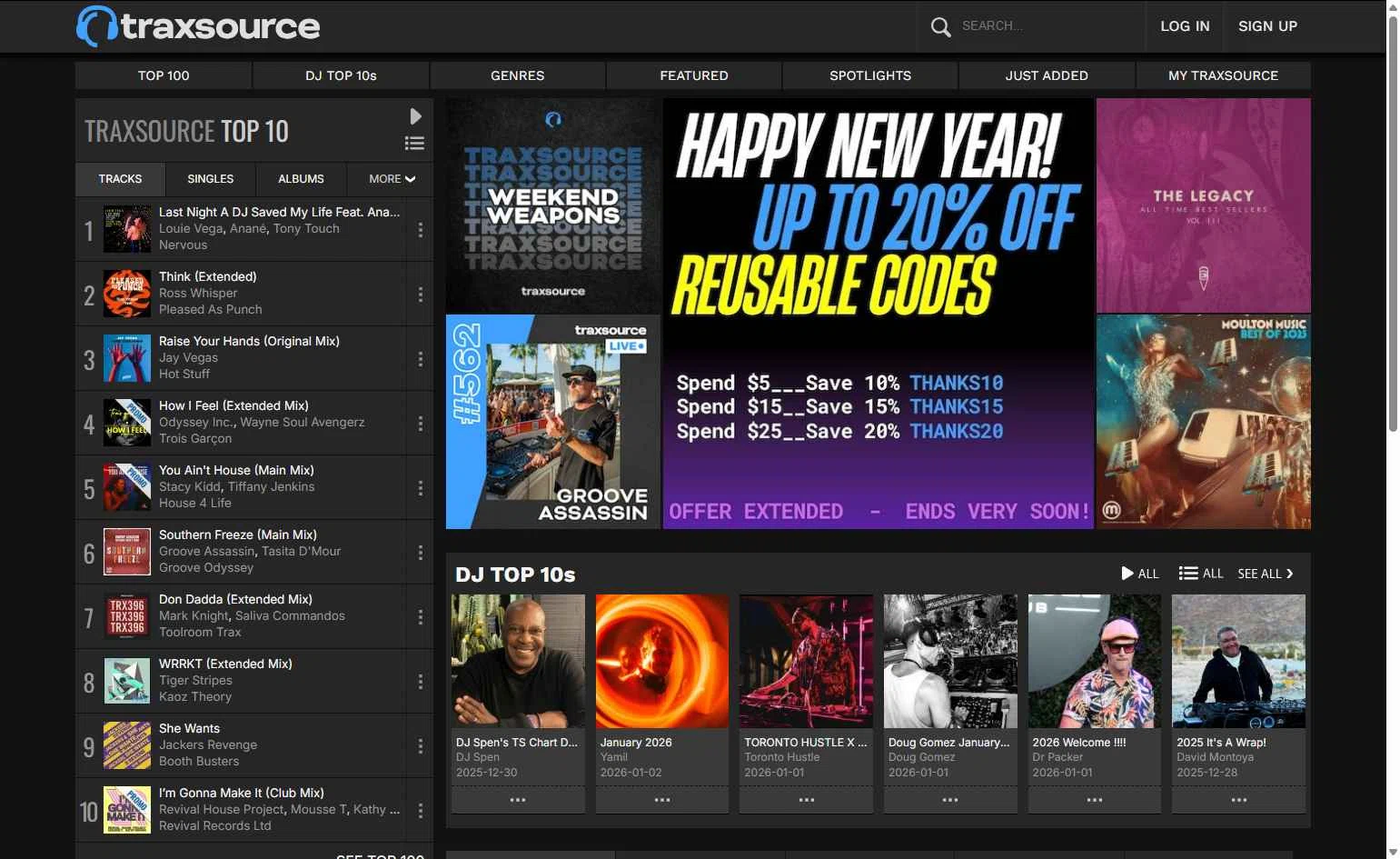
Task: Open the GENRES menu
Action: click(518, 75)
